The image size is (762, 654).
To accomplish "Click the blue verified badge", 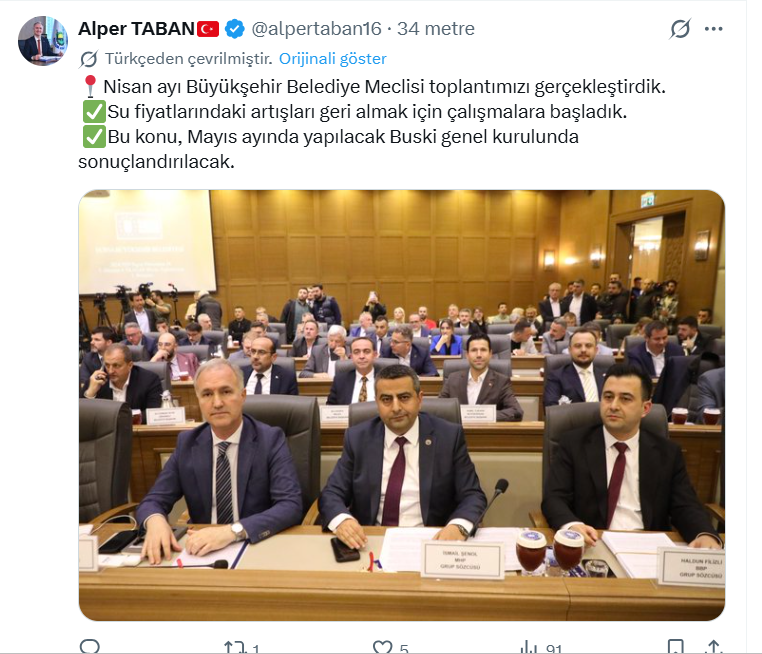I will click(235, 29).
